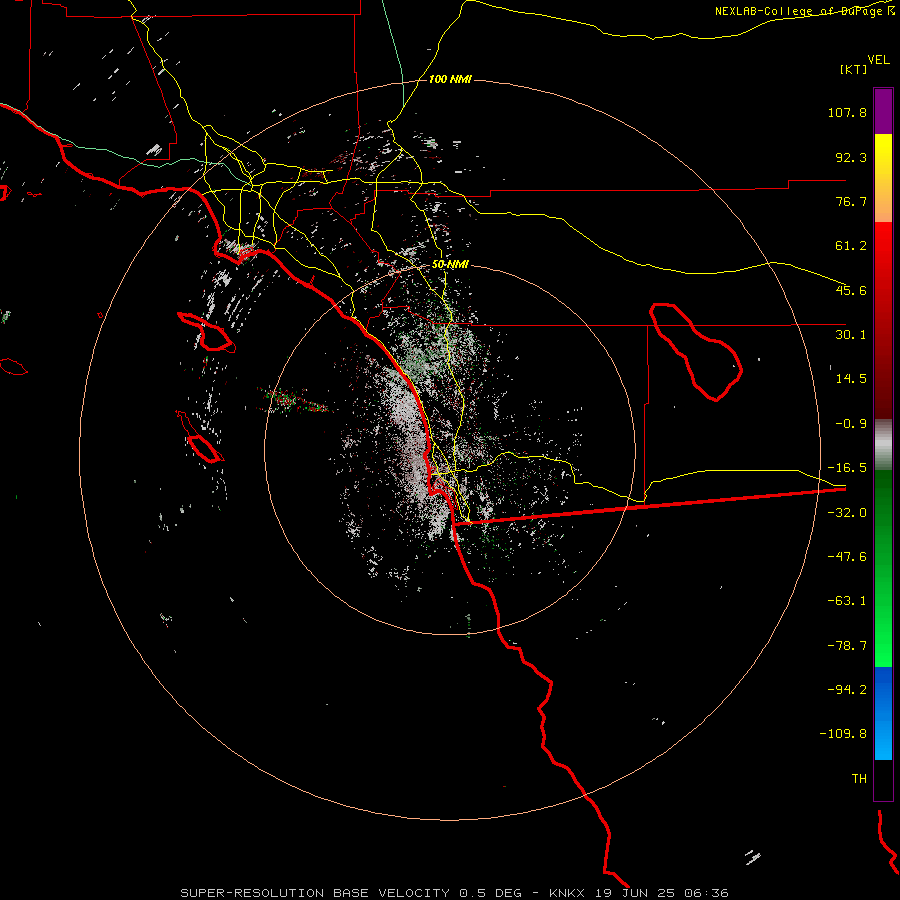Select the -63.1 legend value
Viewport: 900px width, 900px height.
coord(847,601)
